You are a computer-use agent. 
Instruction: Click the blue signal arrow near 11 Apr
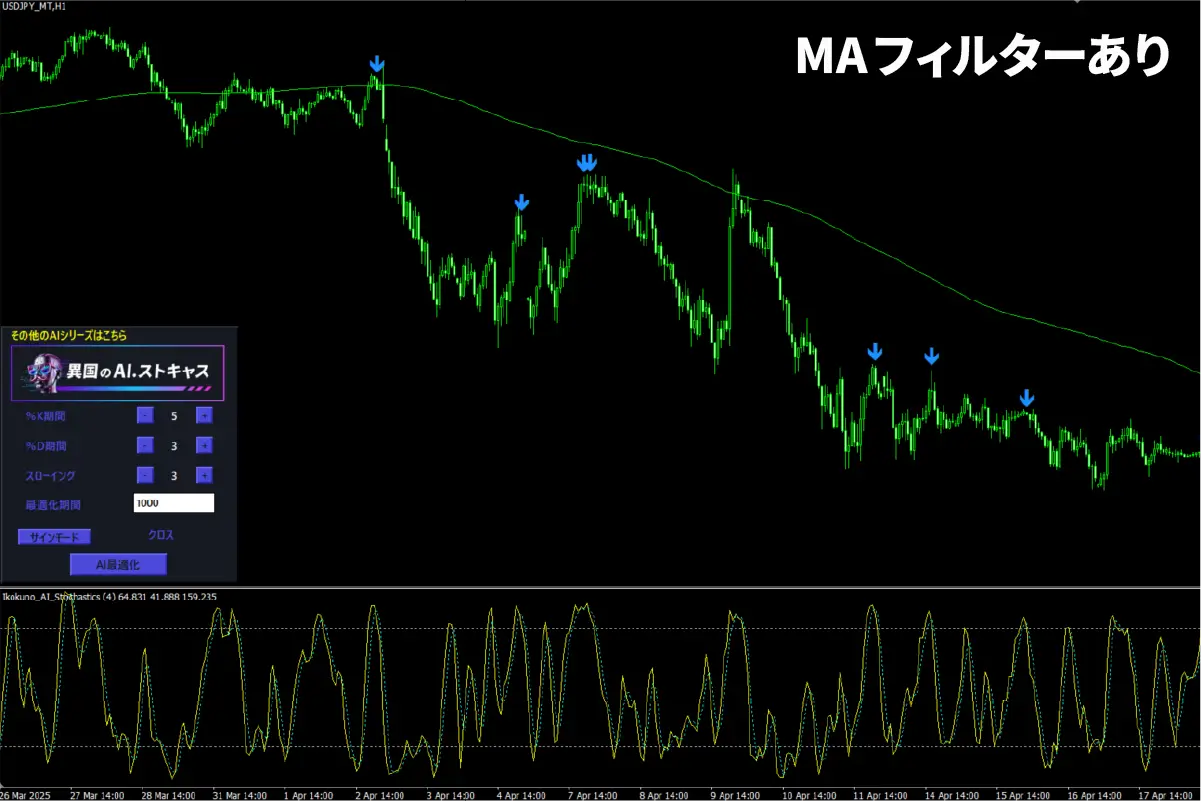tap(875, 351)
